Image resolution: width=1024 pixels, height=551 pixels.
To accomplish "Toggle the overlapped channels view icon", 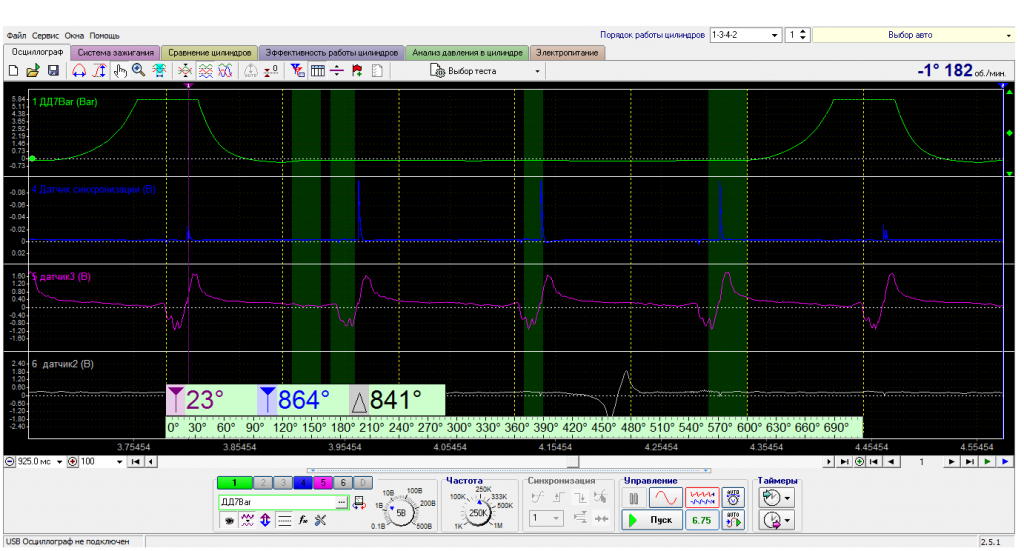I will (225, 71).
